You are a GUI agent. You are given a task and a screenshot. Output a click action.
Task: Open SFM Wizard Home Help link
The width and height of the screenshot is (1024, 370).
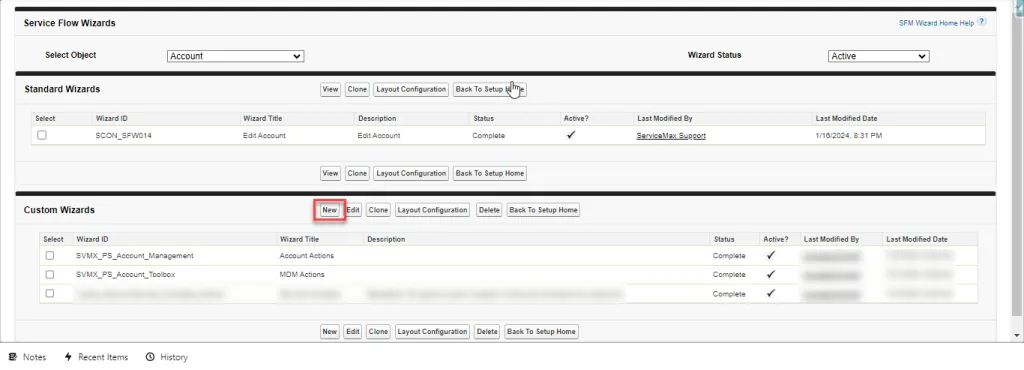pyautogui.click(x=936, y=23)
